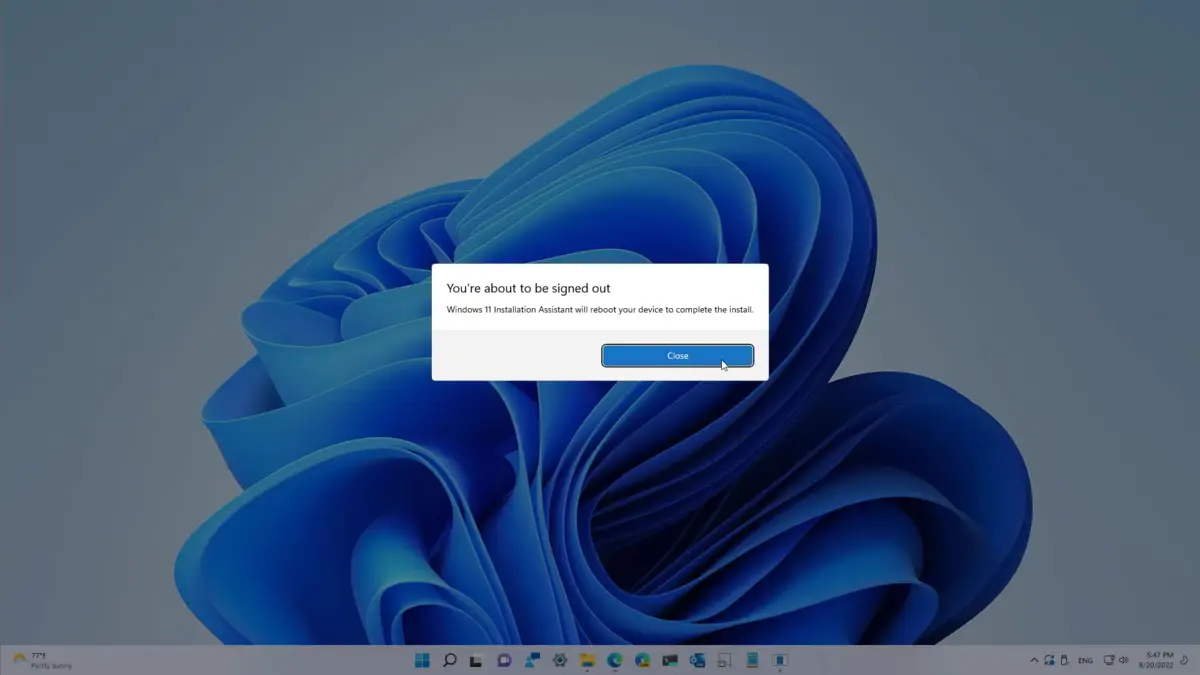Viewport: 1200px width, 675px height.
Task: Open File Explorer from taskbar
Action: coord(588,660)
